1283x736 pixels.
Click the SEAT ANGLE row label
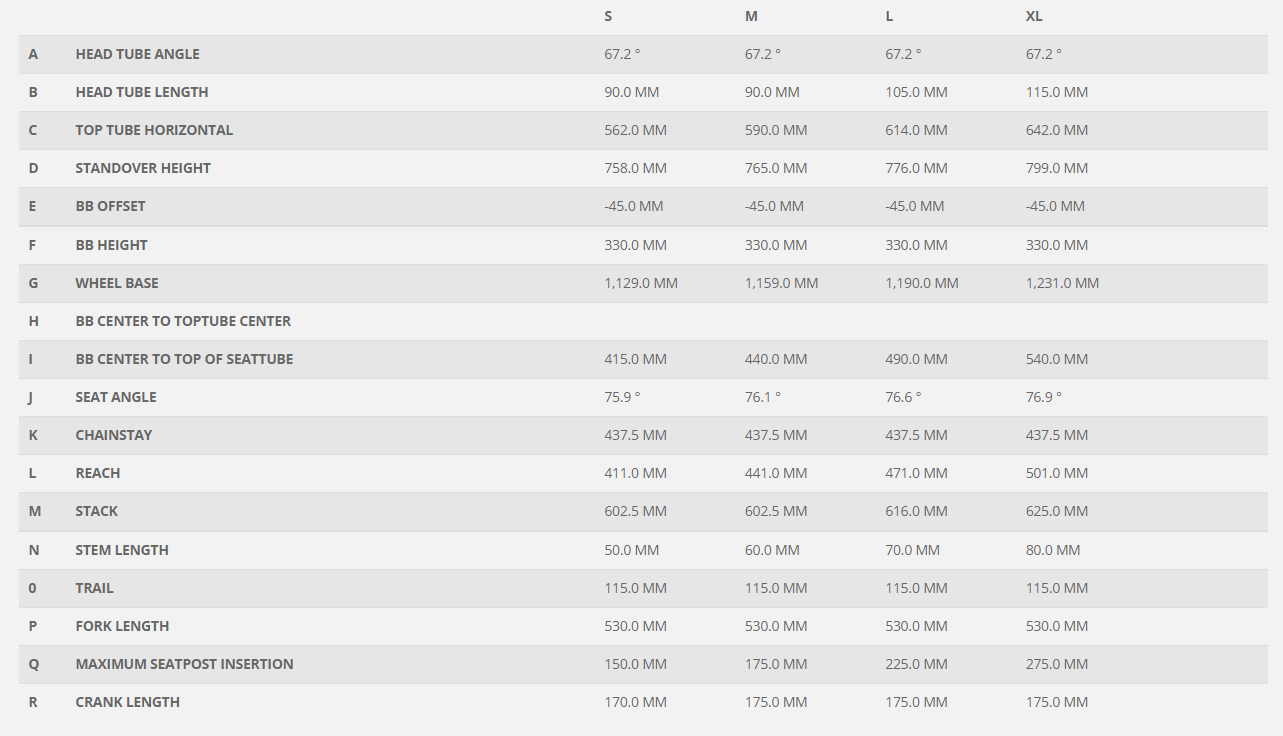[116, 397]
